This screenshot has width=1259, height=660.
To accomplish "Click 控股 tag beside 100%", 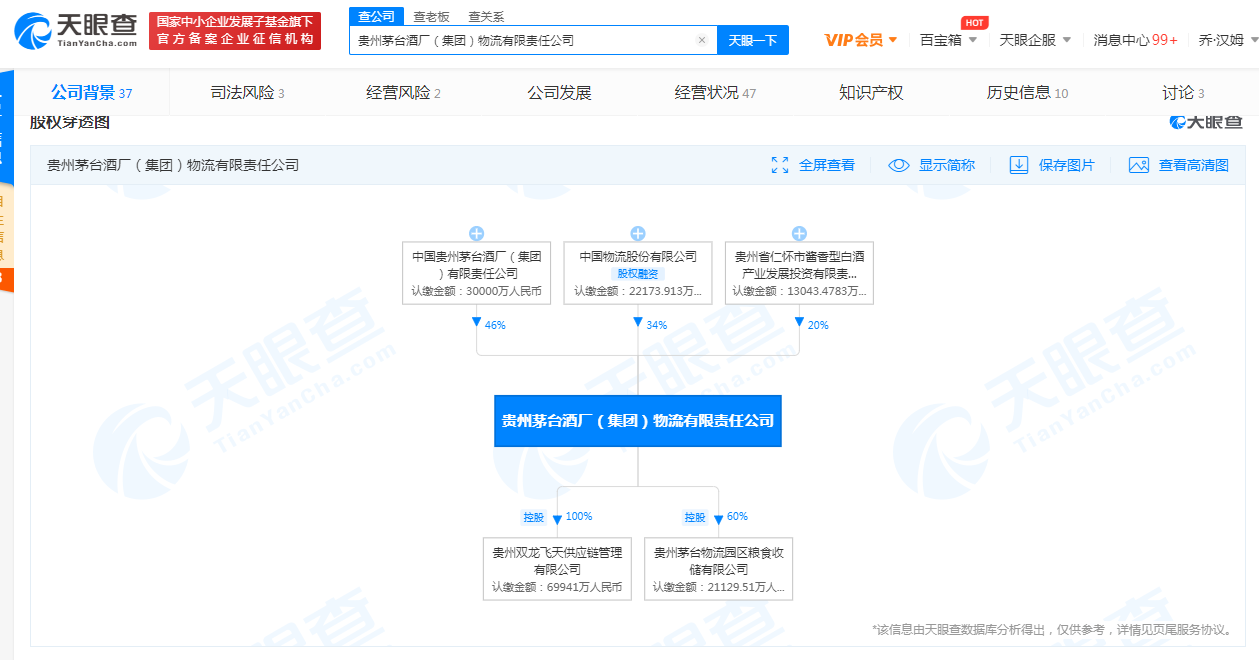I will pos(533,517).
